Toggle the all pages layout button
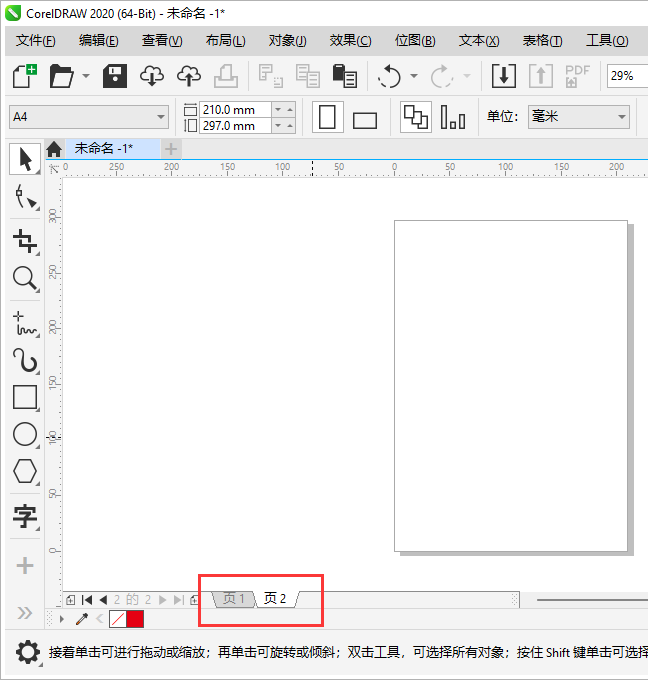This screenshot has height=680, width=648. [415, 117]
